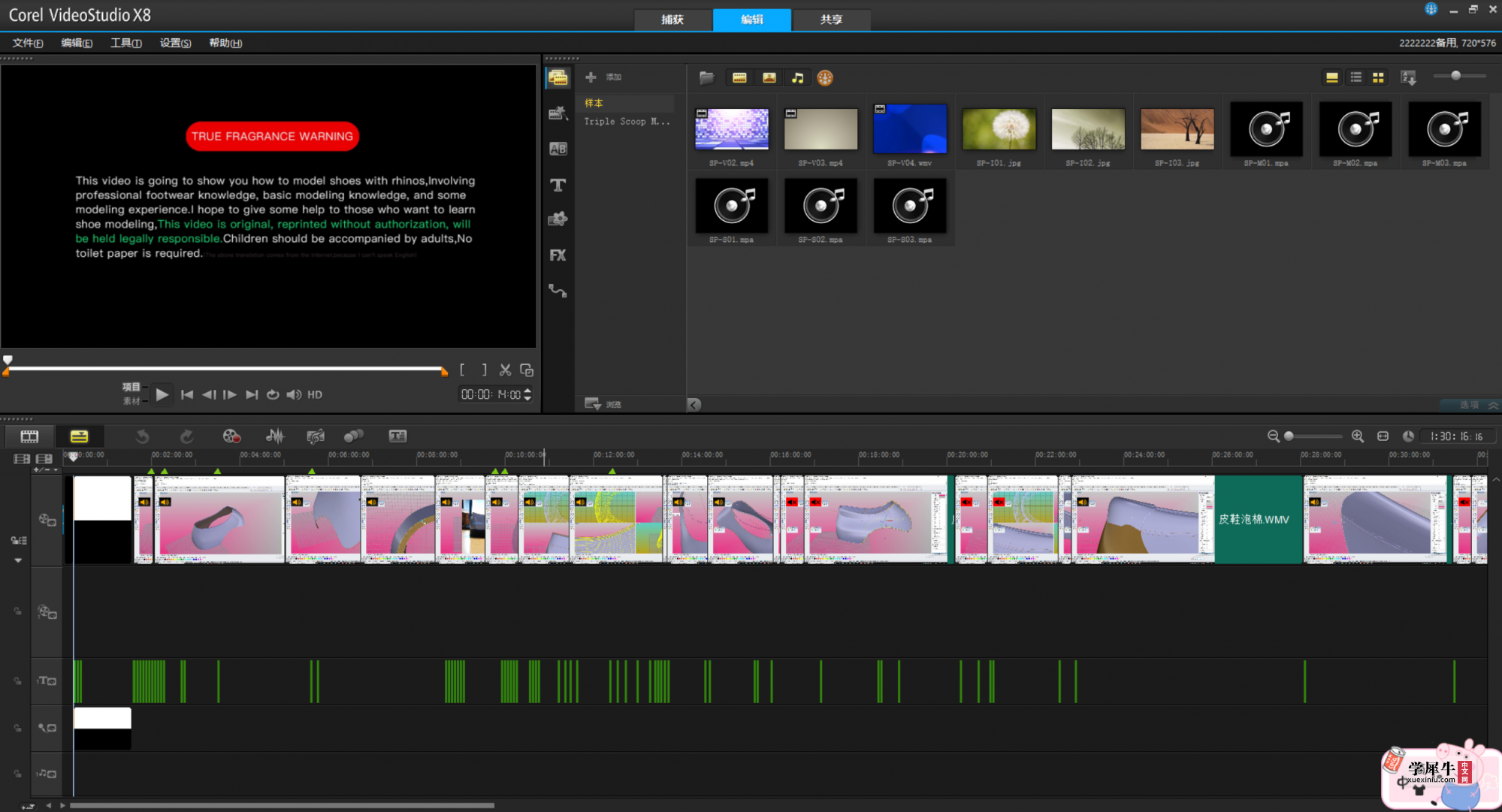This screenshot has width=1502, height=812.
Task: Redo the last action
Action: (186, 436)
